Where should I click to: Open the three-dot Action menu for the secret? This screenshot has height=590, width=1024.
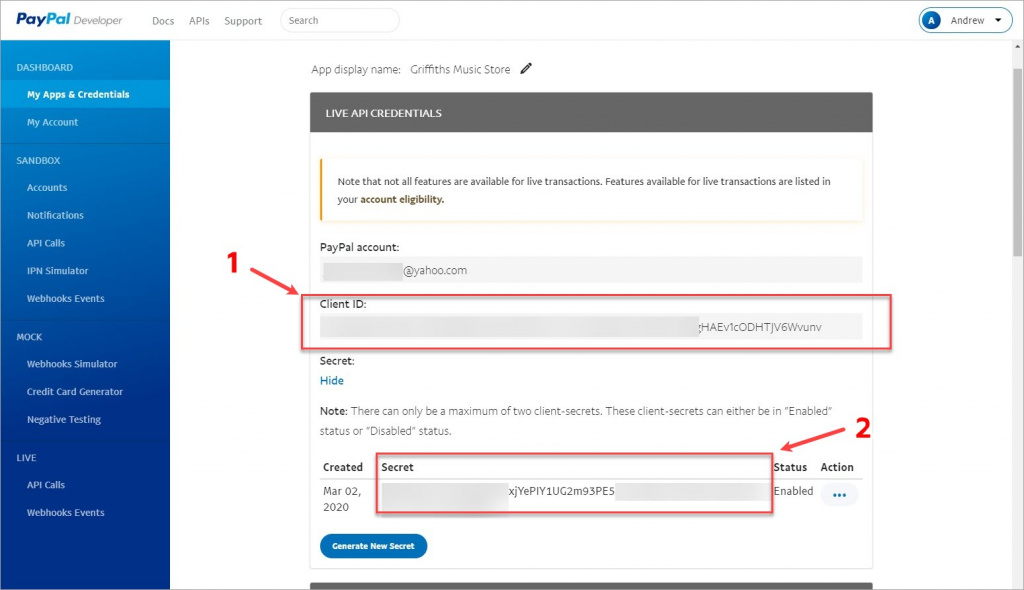tap(839, 495)
